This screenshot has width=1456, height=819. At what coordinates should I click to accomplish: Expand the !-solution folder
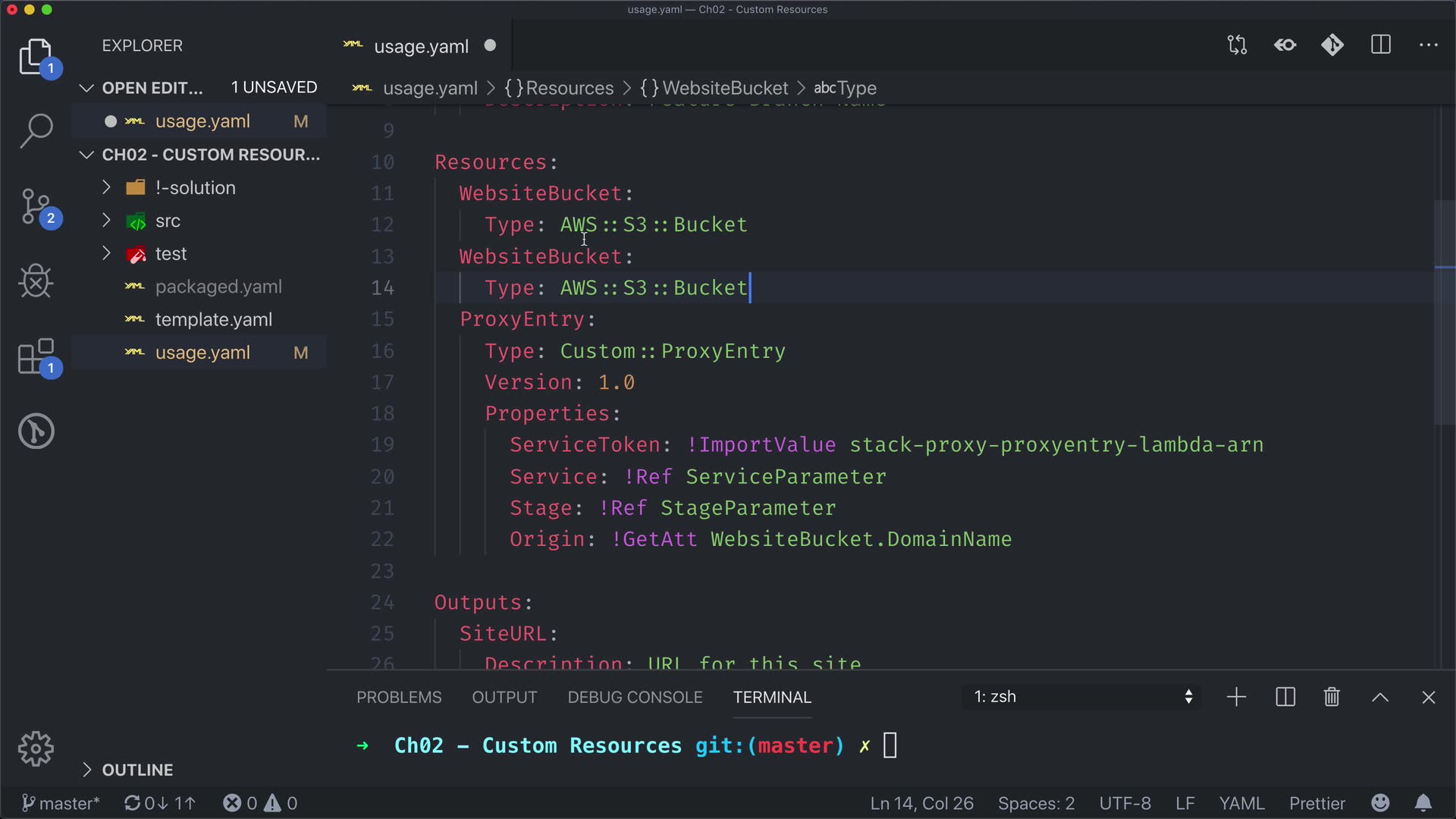tap(195, 188)
